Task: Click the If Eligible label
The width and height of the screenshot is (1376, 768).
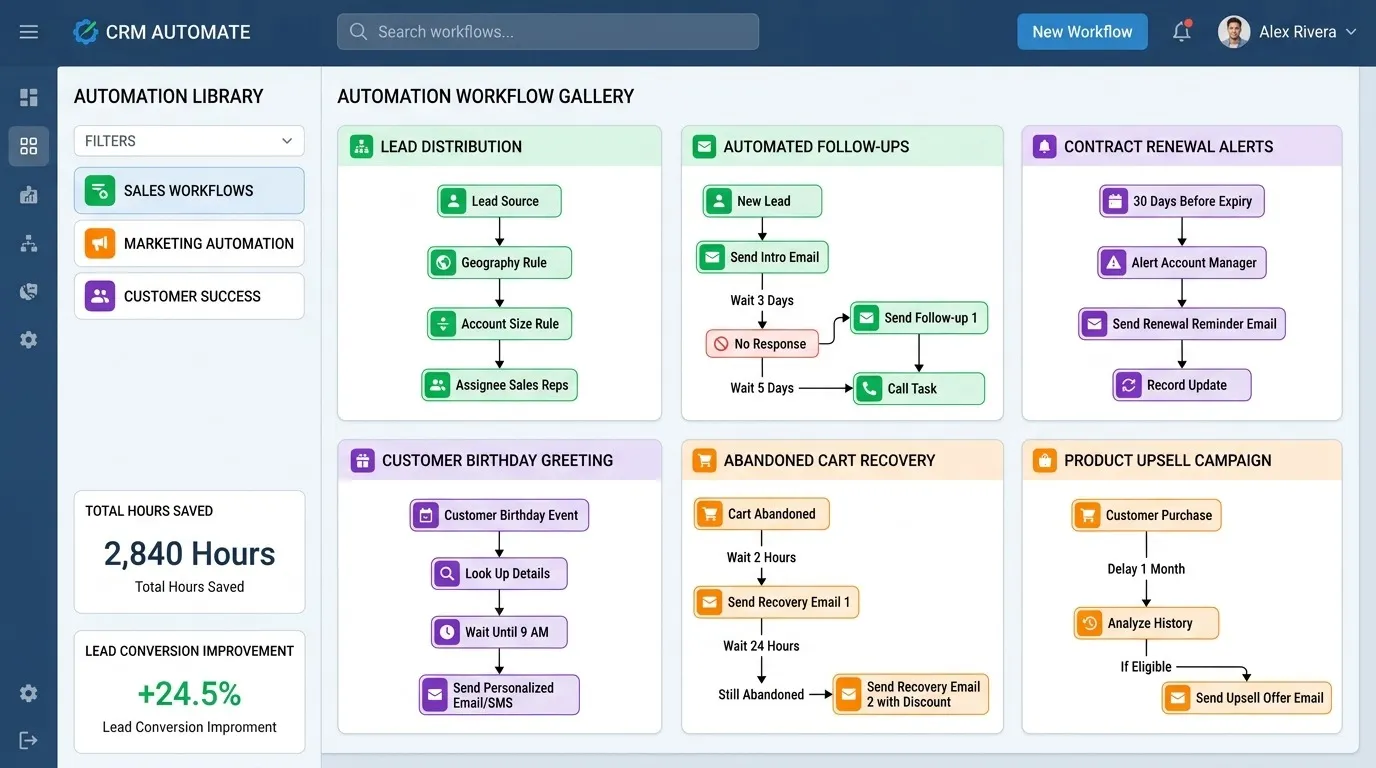Action: point(1146,667)
